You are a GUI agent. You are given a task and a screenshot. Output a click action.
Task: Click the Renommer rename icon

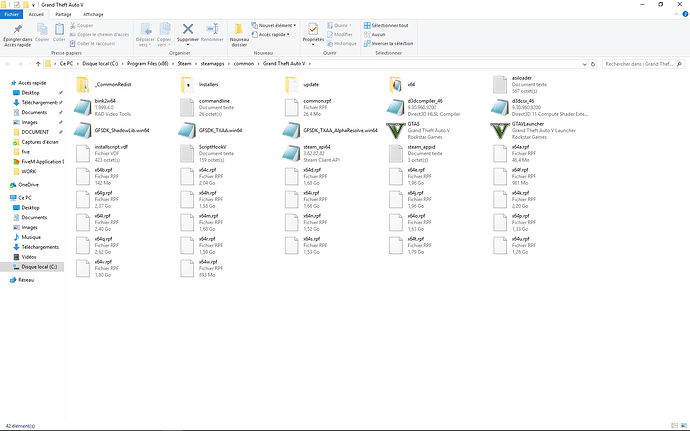pyautogui.click(x=212, y=29)
